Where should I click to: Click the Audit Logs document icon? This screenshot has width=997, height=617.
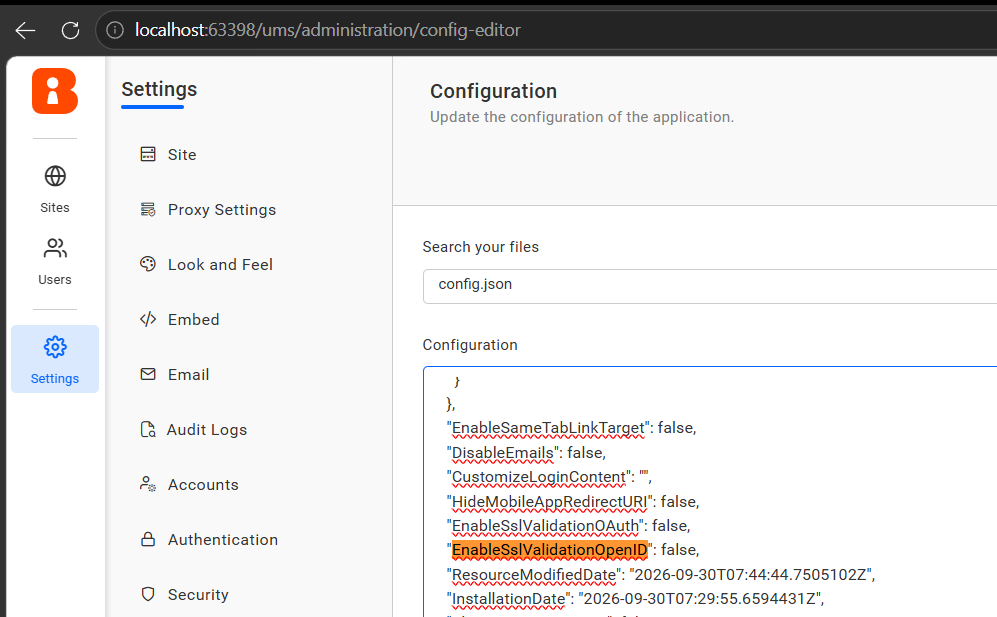(x=148, y=429)
